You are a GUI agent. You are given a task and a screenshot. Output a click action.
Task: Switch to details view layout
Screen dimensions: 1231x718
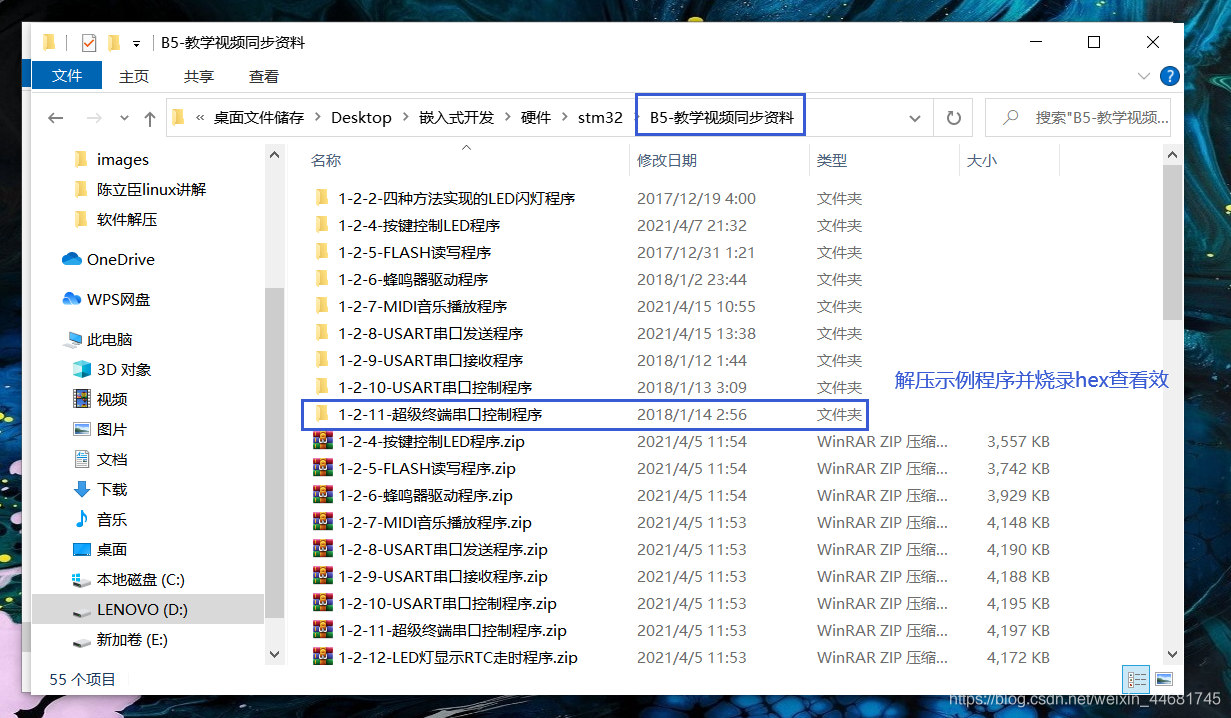coord(1137,680)
